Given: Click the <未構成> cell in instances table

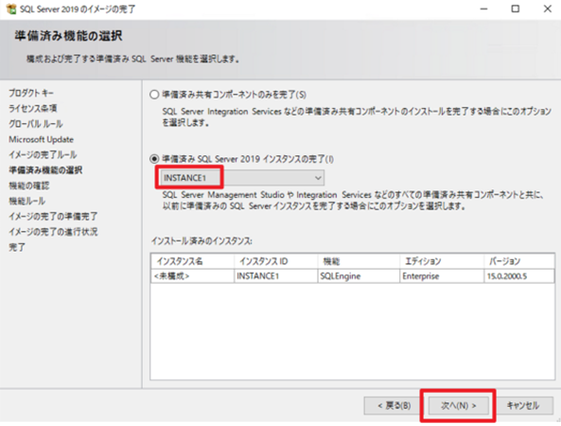Looking at the screenshot, I should [x=192, y=276].
